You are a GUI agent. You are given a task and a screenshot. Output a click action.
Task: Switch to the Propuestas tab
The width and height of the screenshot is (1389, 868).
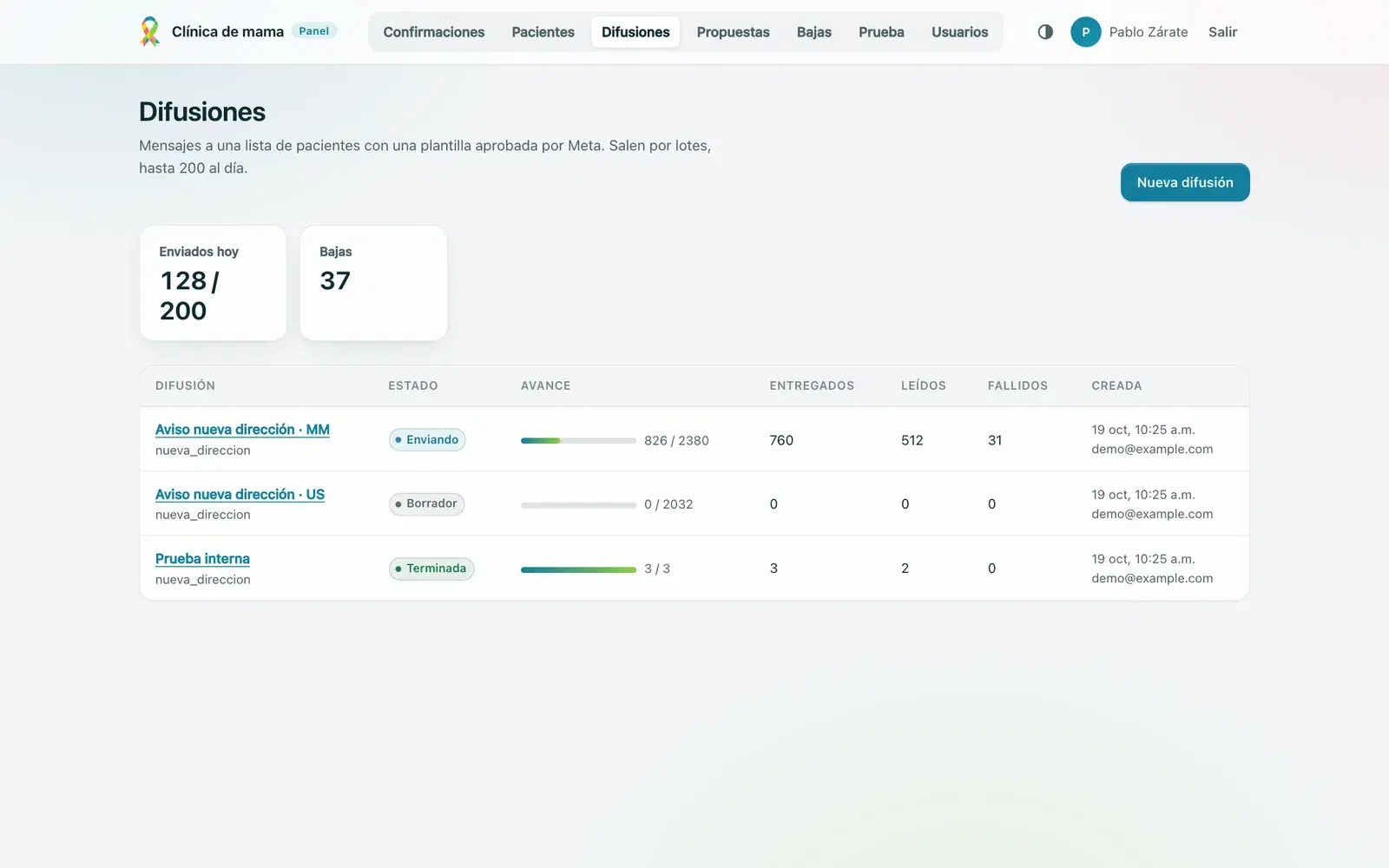[733, 32]
